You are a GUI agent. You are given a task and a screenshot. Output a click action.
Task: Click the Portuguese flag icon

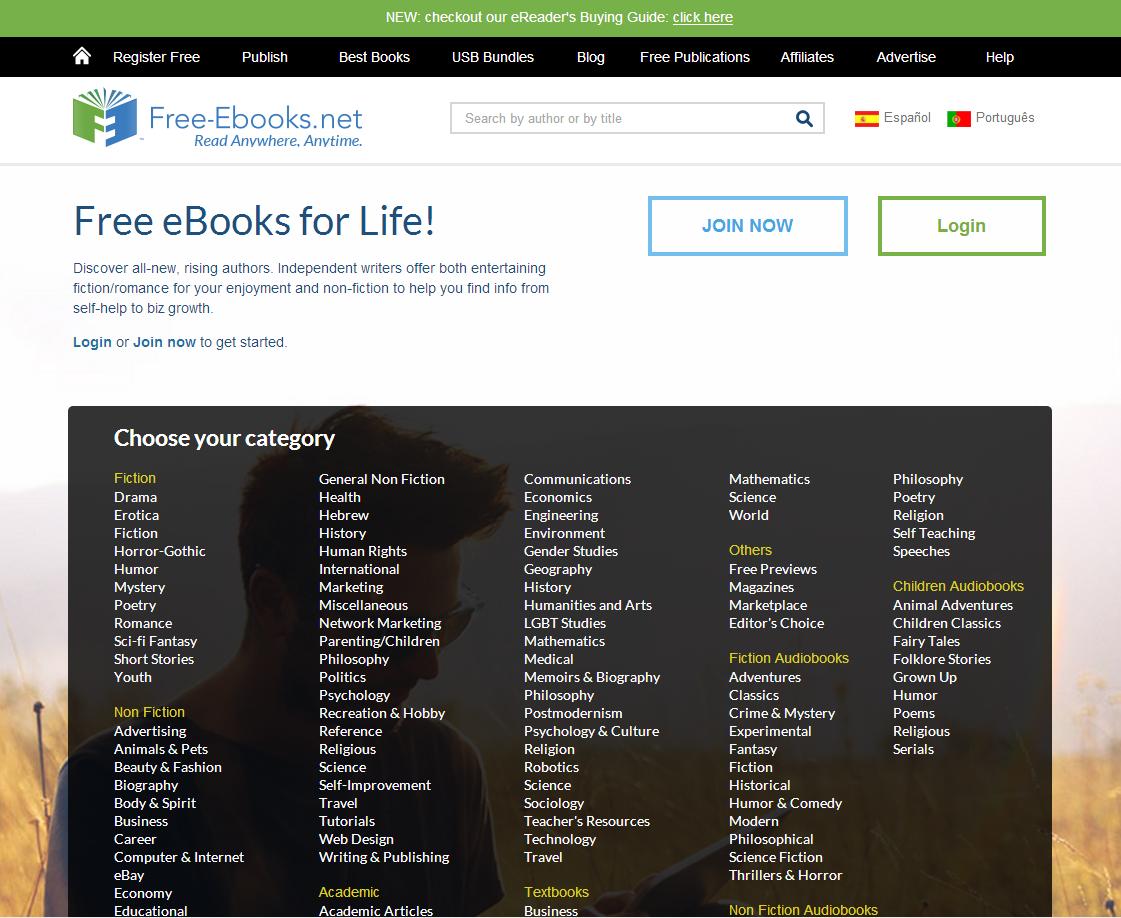tap(959, 119)
